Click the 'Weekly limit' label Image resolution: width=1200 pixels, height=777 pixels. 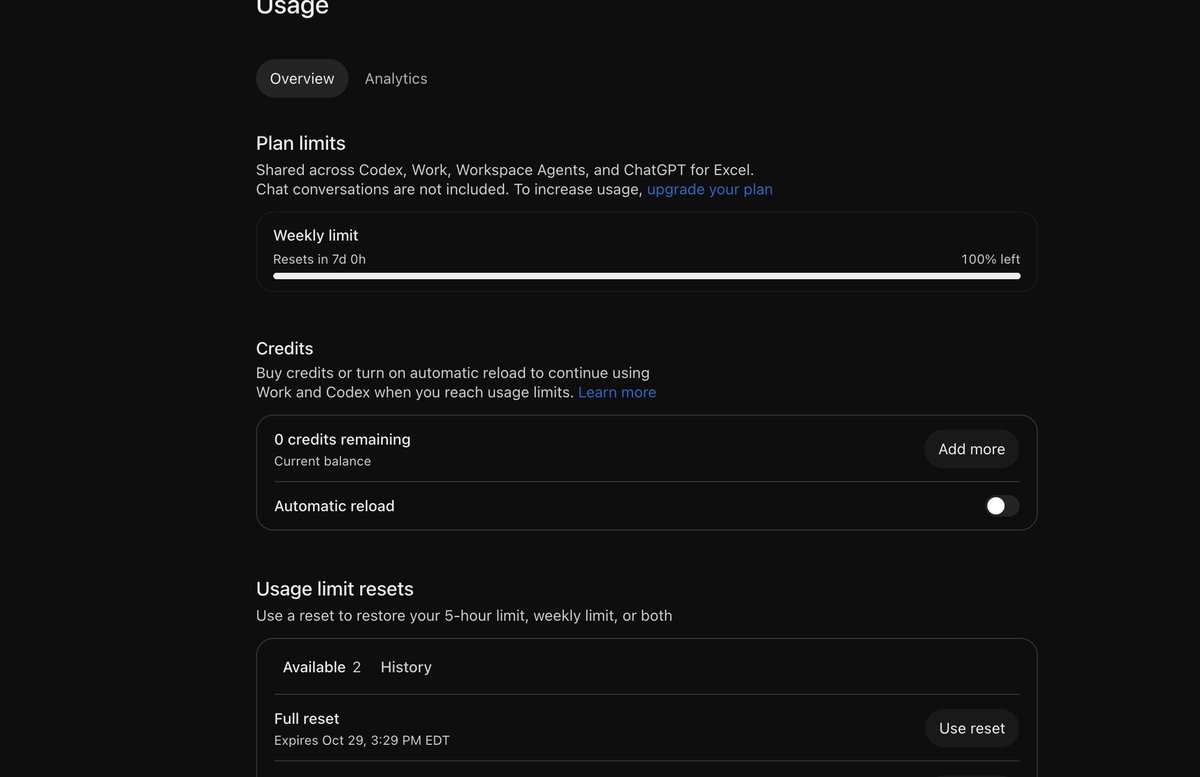315,235
